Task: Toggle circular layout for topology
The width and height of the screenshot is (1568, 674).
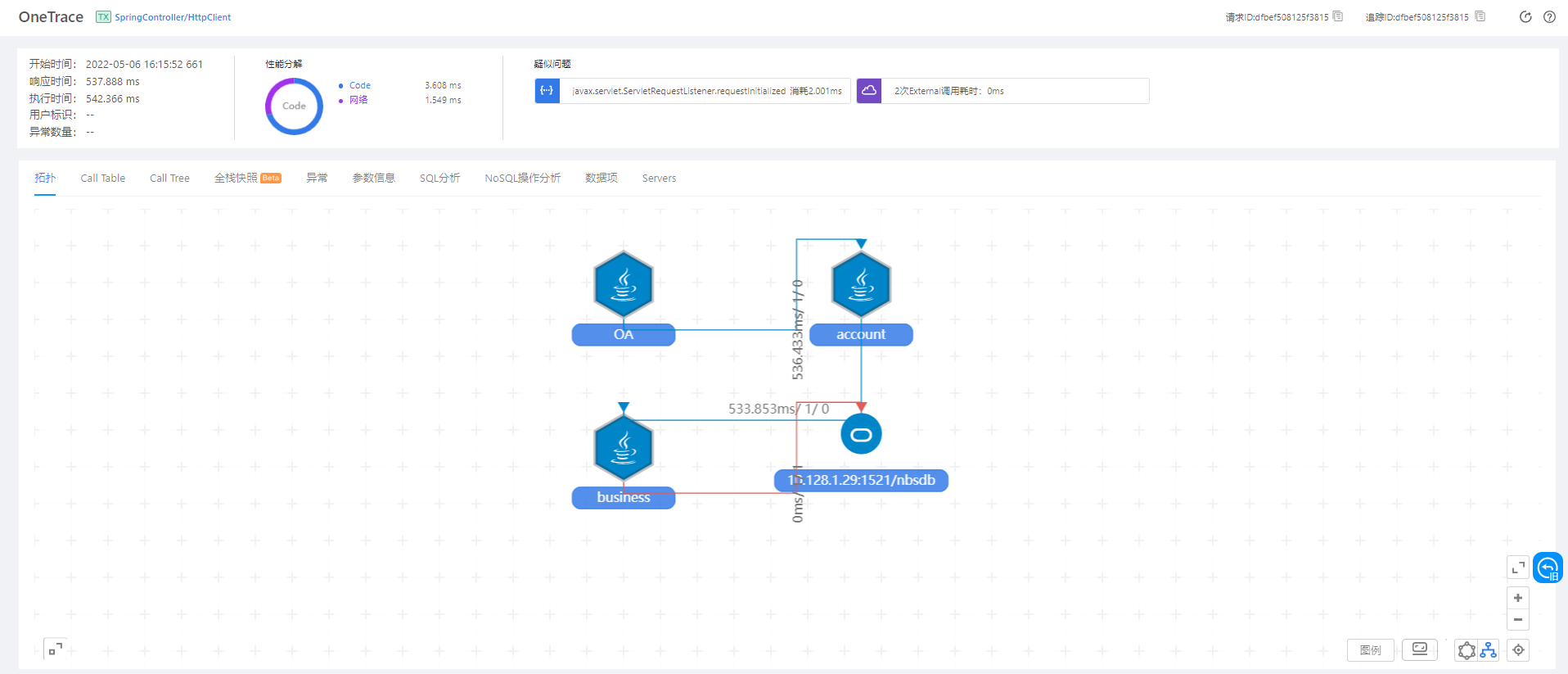Action: click(x=1467, y=650)
